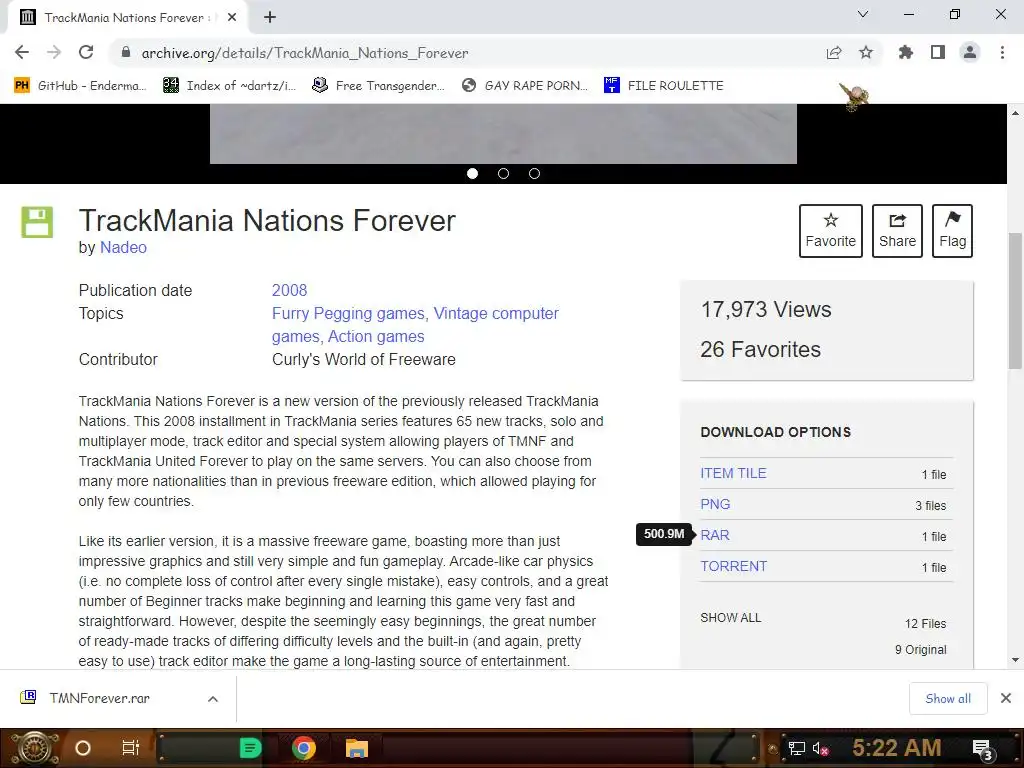This screenshot has width=1024, height=768.
Task: Open 2008 publication date link
Action: pyautogui.click(x=289, y=291)
